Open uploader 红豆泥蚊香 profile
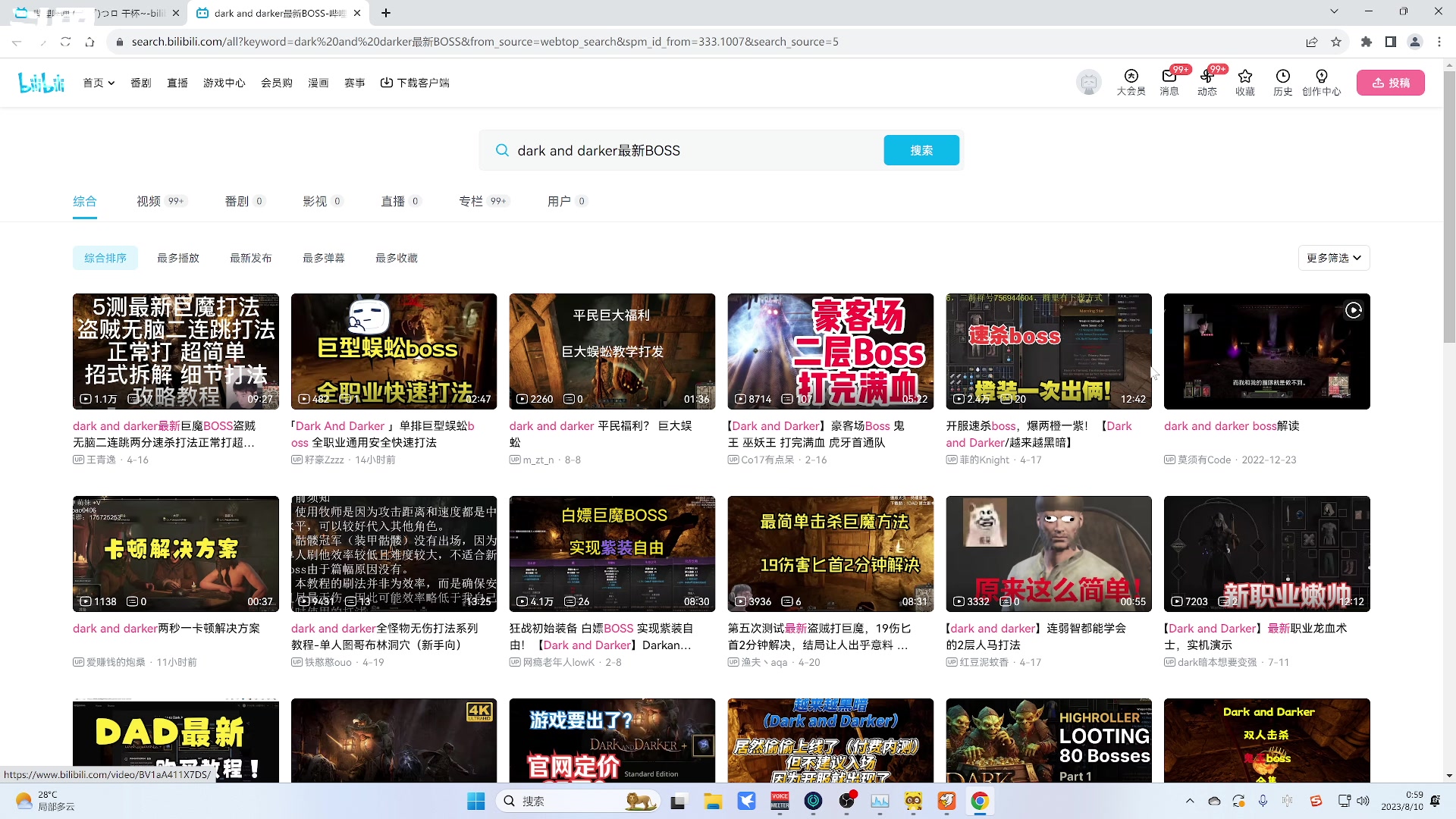Screen dimensions: 1456x819 984,662
